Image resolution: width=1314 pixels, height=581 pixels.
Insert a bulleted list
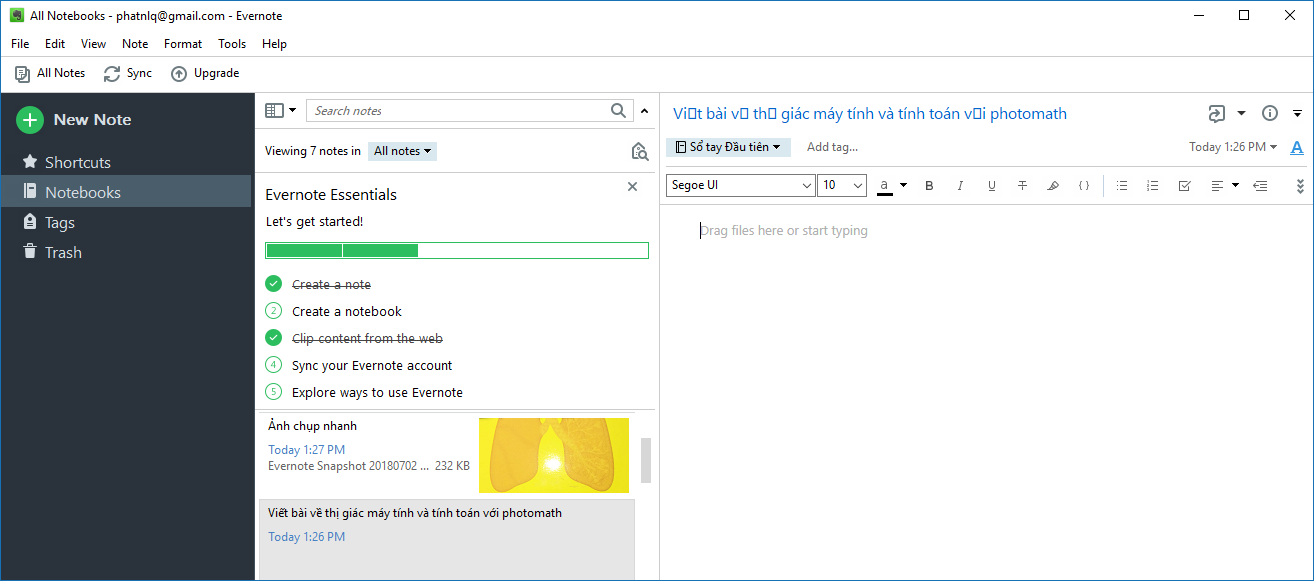click(x=1122, y=186)
